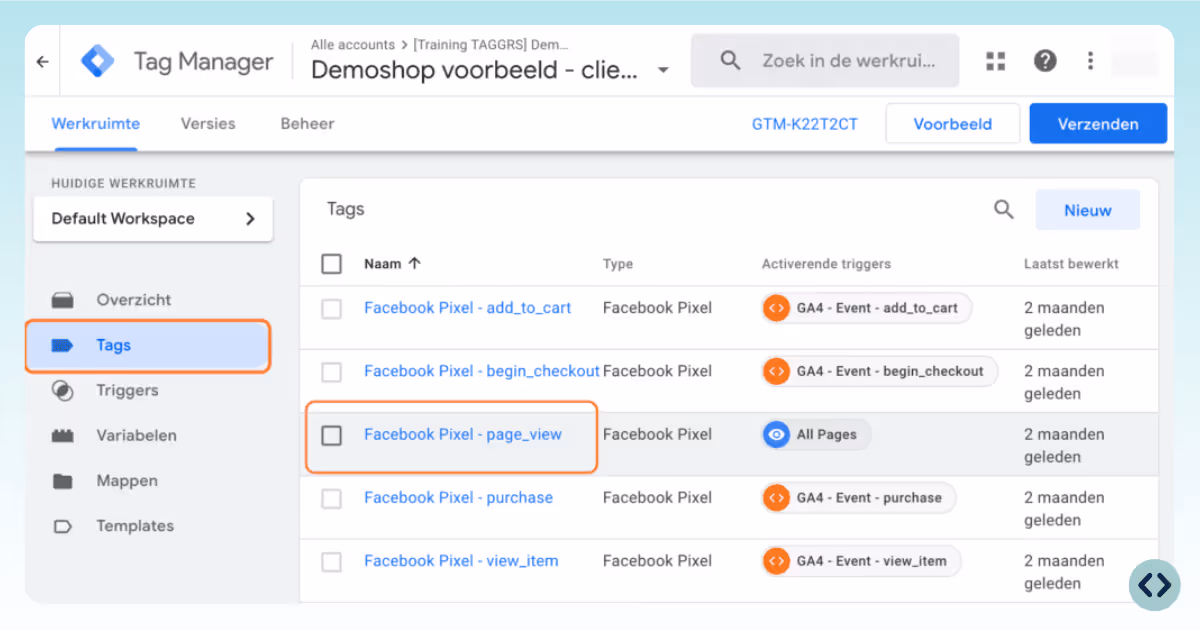Click the Verzenden button

tap(1098, 124)
